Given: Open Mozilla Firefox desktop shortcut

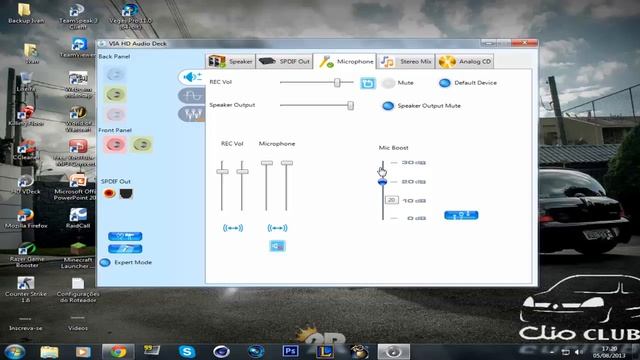Looking at the screenshot, I should click(x=26, y=218).
